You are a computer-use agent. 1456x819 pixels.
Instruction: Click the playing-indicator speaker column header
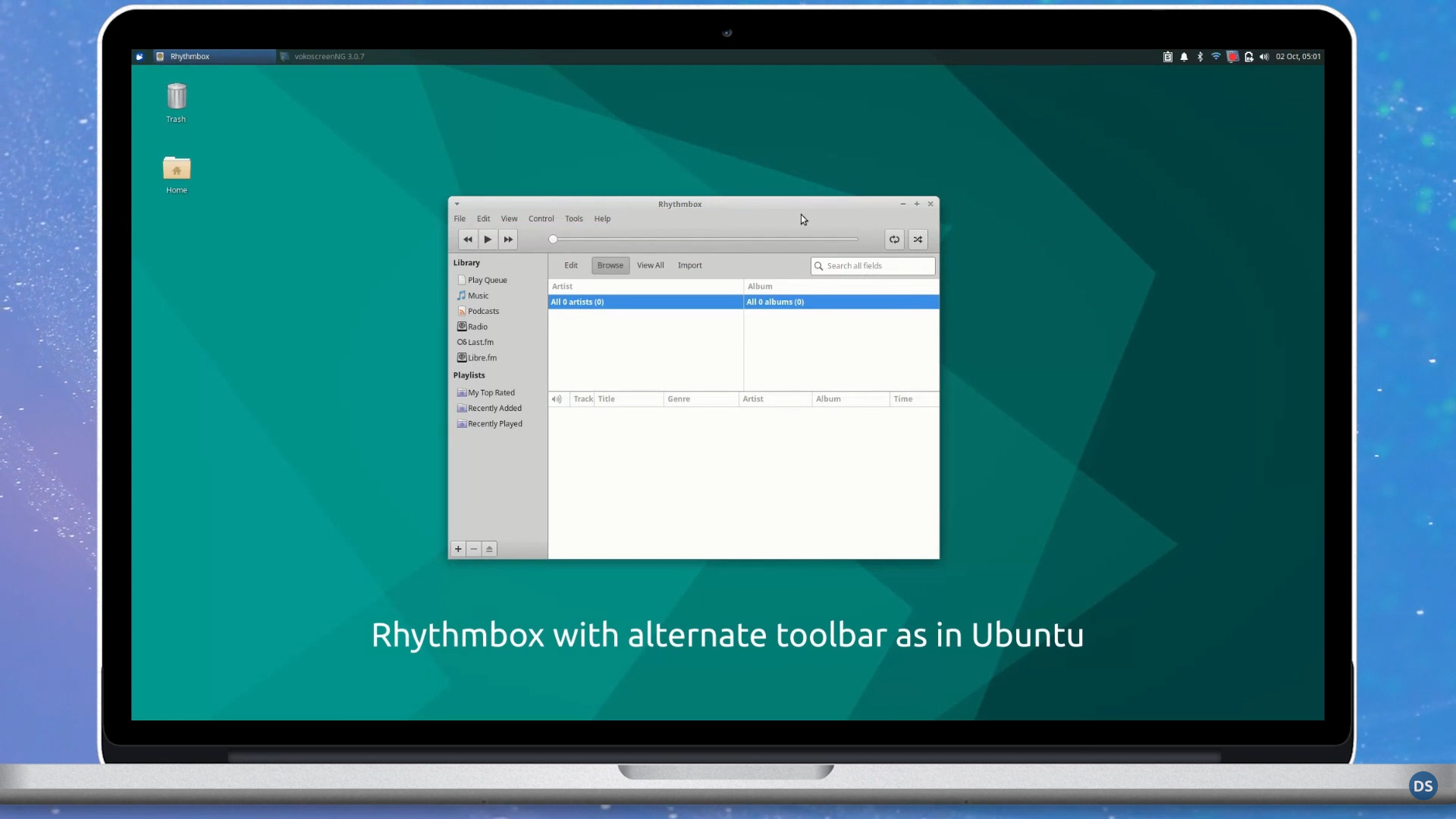[557, 399]
